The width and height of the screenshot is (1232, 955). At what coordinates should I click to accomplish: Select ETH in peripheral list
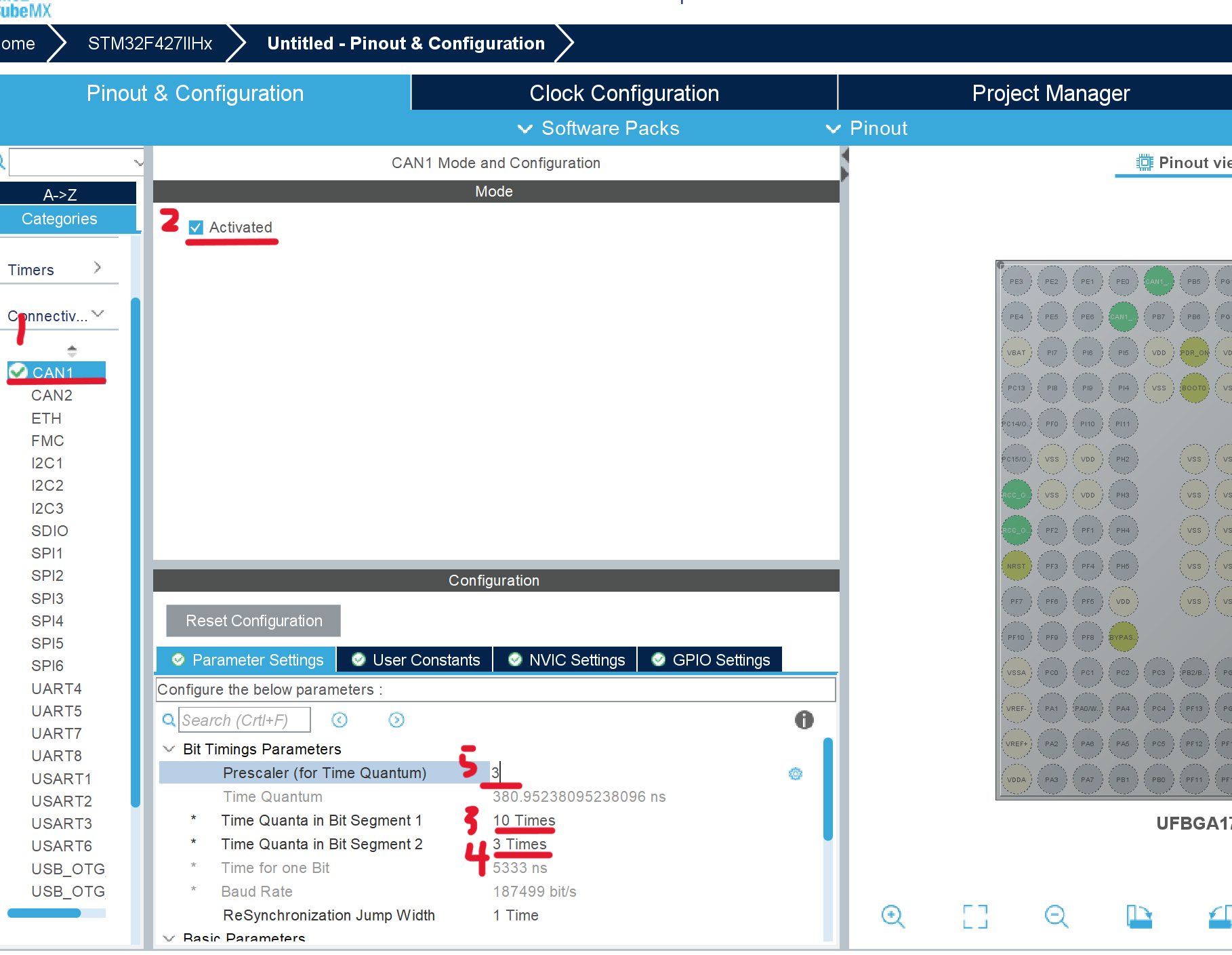point(46,418)
